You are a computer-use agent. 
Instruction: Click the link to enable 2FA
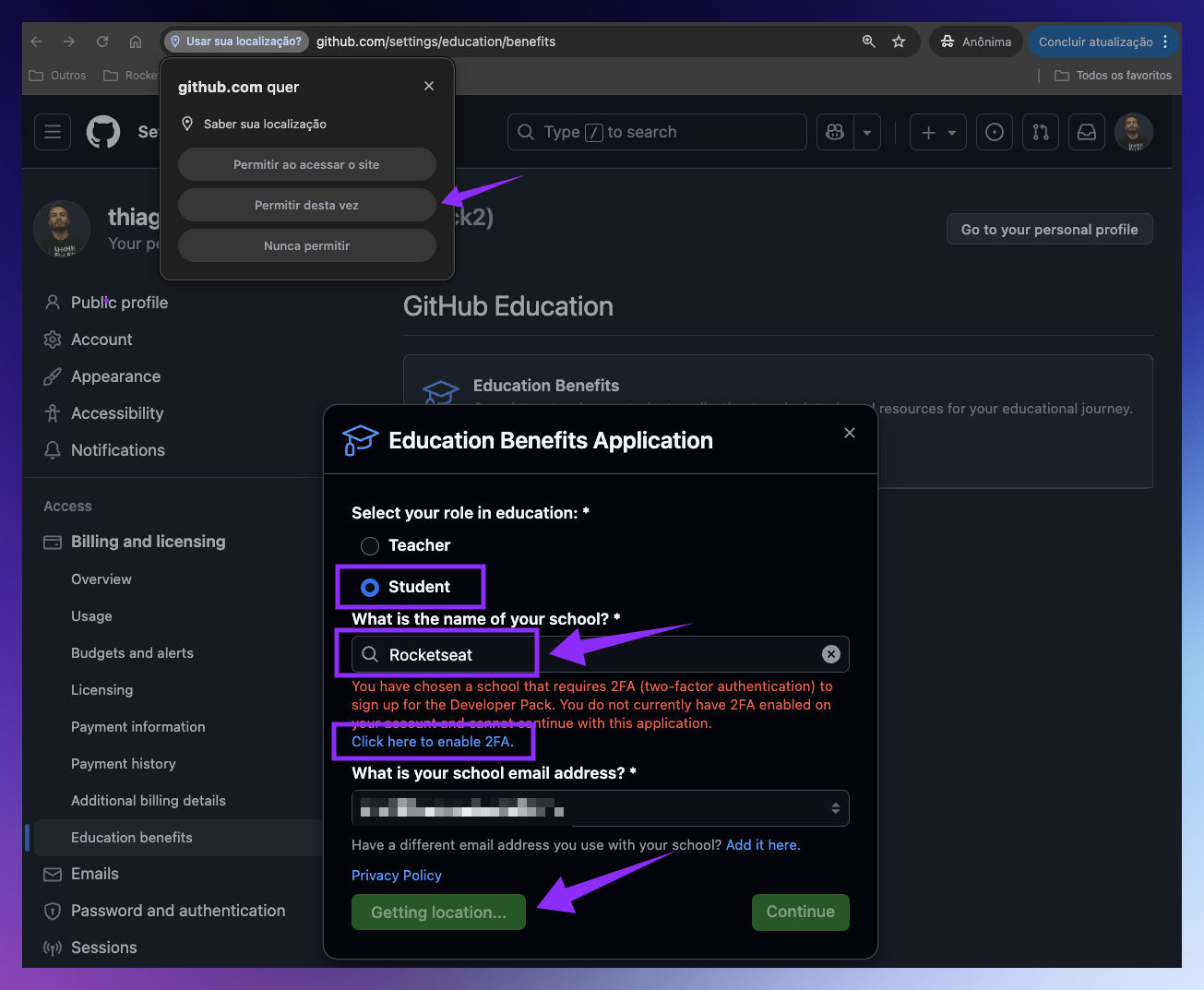[x=433, y=742]
